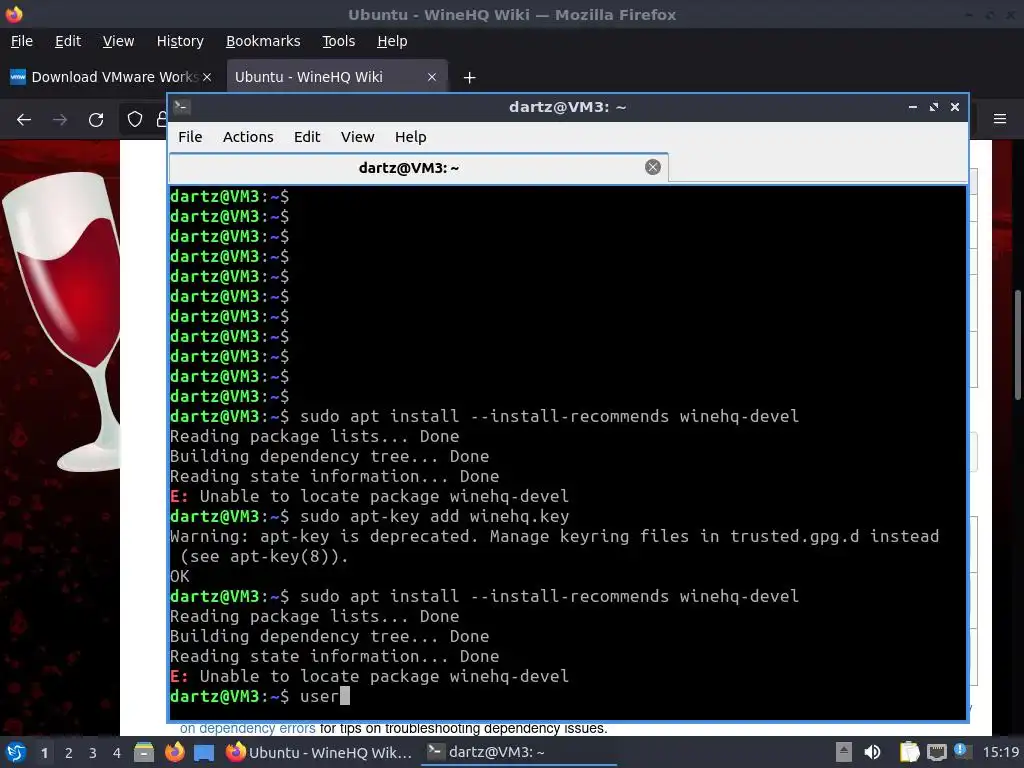
Task: Minimize the terminal window
Action: pyautogui.click(x=912, y=107)
